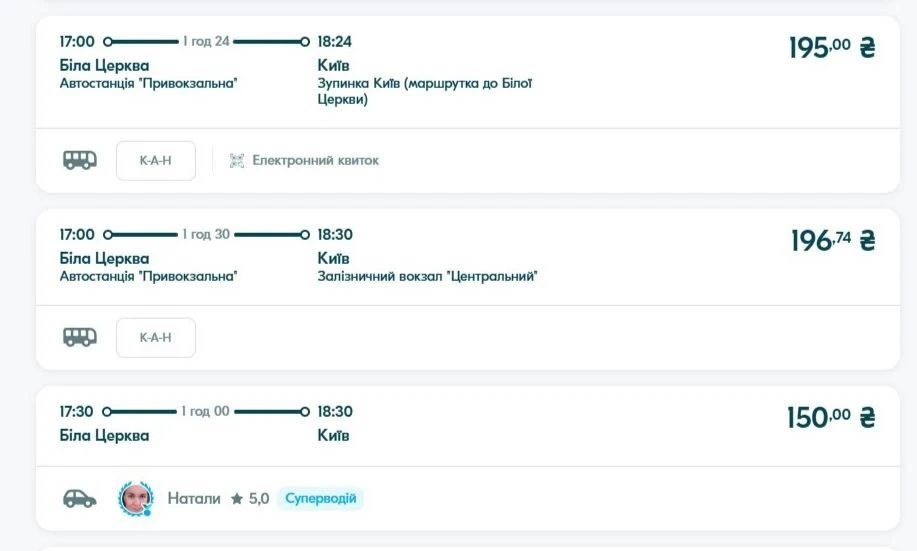Open driver Натали's avatar photo

coord(136,499)
